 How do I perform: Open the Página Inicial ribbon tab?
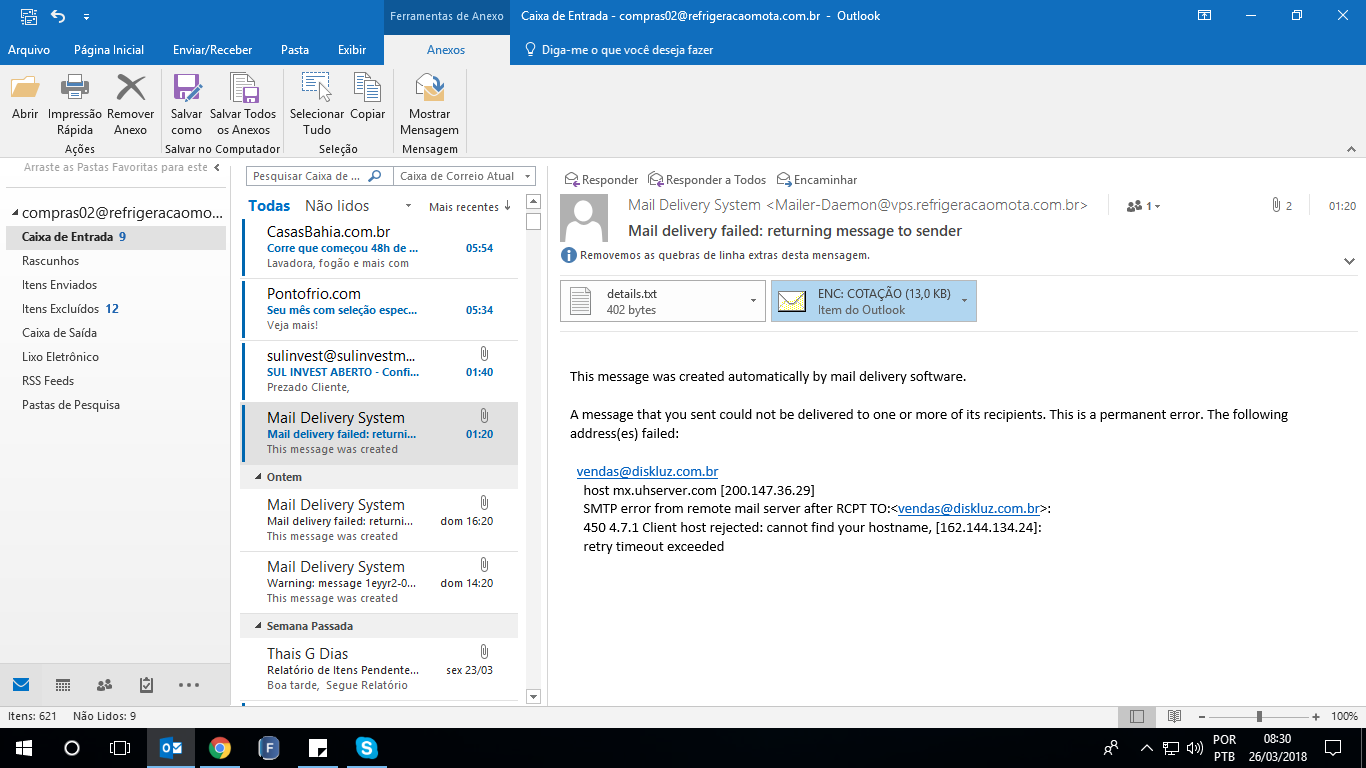(x=109, y=50)
